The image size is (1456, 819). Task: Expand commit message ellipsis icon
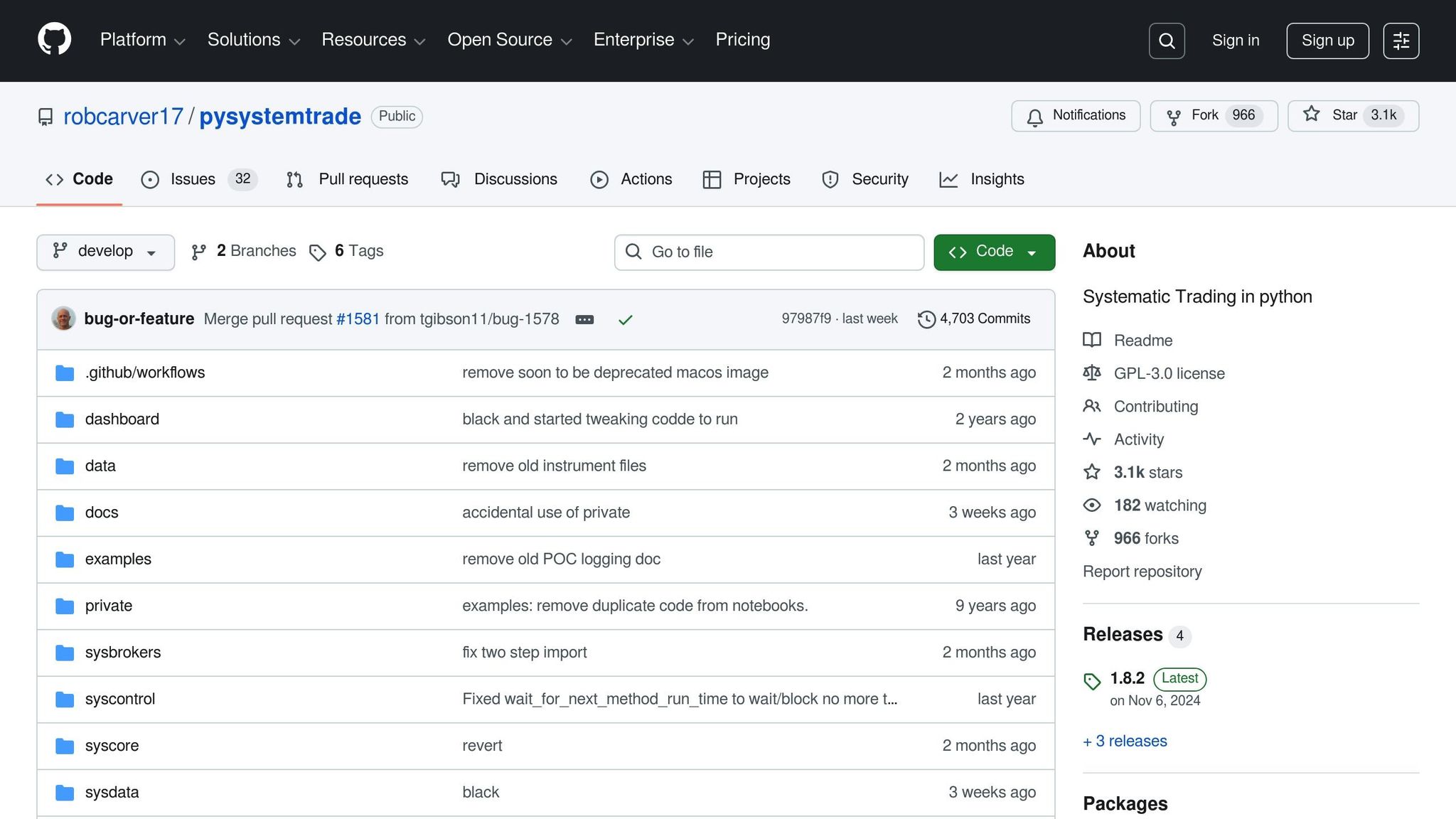tap(584, 320)
